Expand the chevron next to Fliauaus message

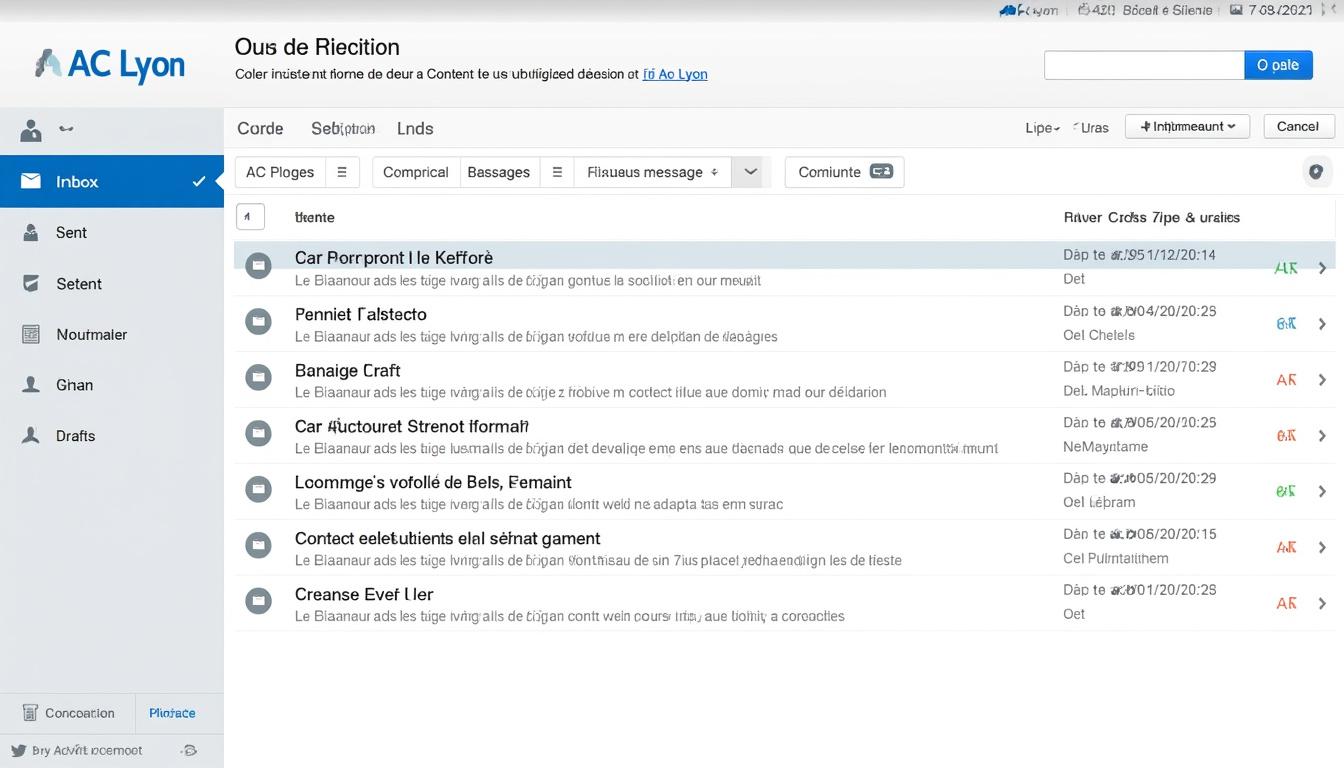[749, 171]
